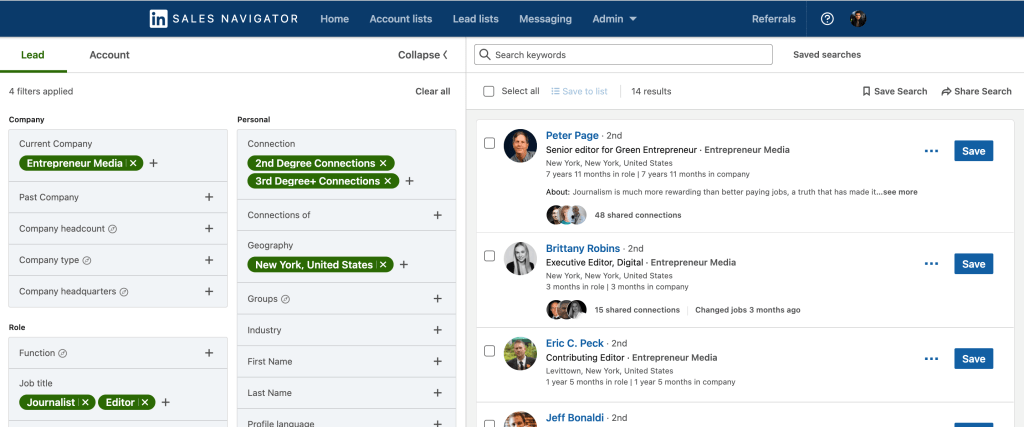1024x427 pixels.
Task: Click into the Search keywords field
Action: point(623,55)
